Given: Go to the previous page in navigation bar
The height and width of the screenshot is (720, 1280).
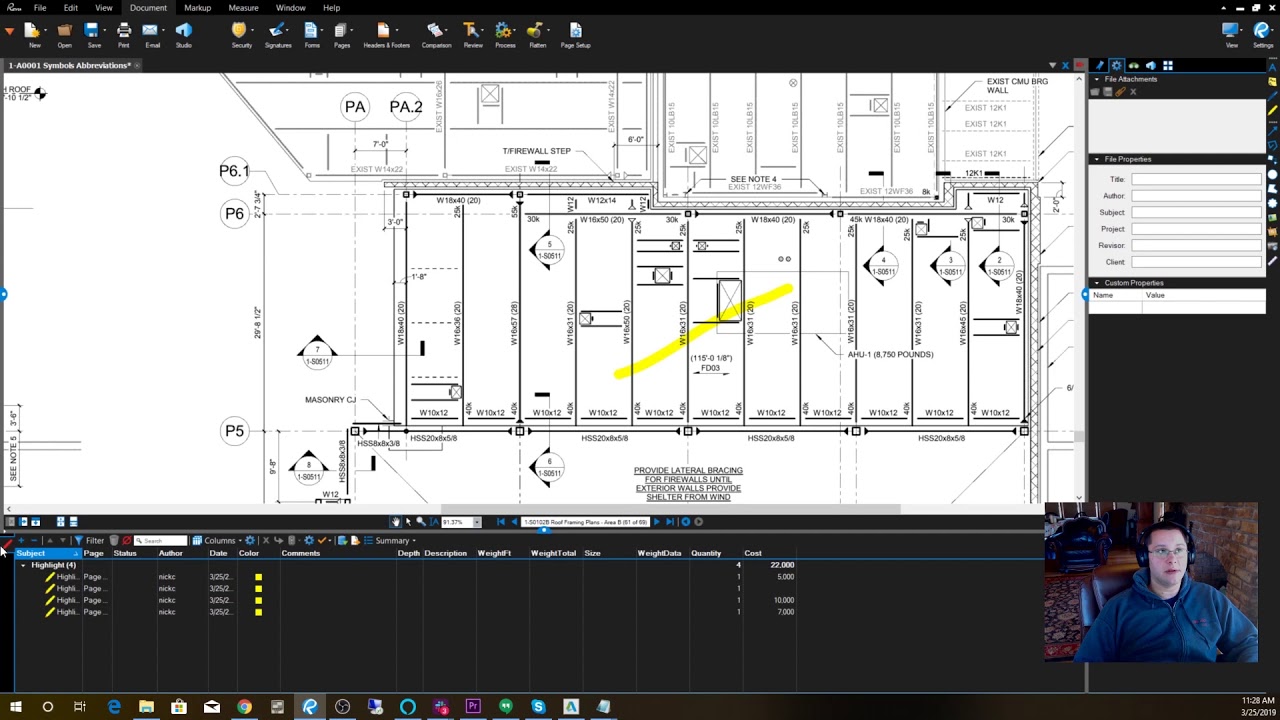Looking at the screenshot, I should 514,521.
